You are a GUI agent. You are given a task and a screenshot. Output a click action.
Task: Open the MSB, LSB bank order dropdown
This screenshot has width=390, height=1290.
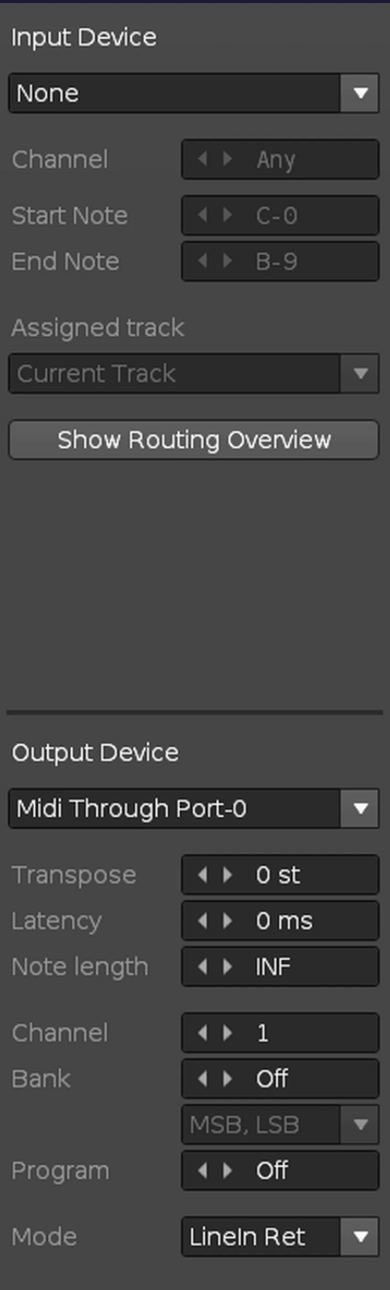tap(280, 1125)
